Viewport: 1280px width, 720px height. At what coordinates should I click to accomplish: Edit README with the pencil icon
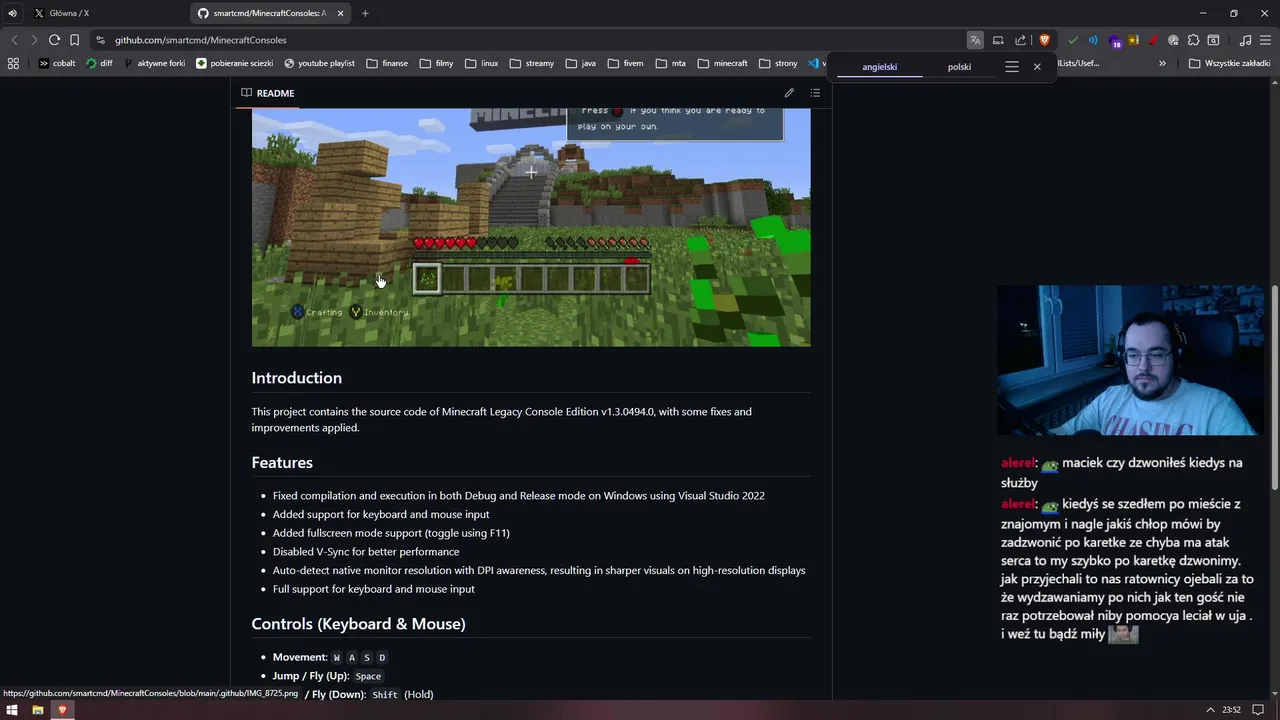[789, 93]
